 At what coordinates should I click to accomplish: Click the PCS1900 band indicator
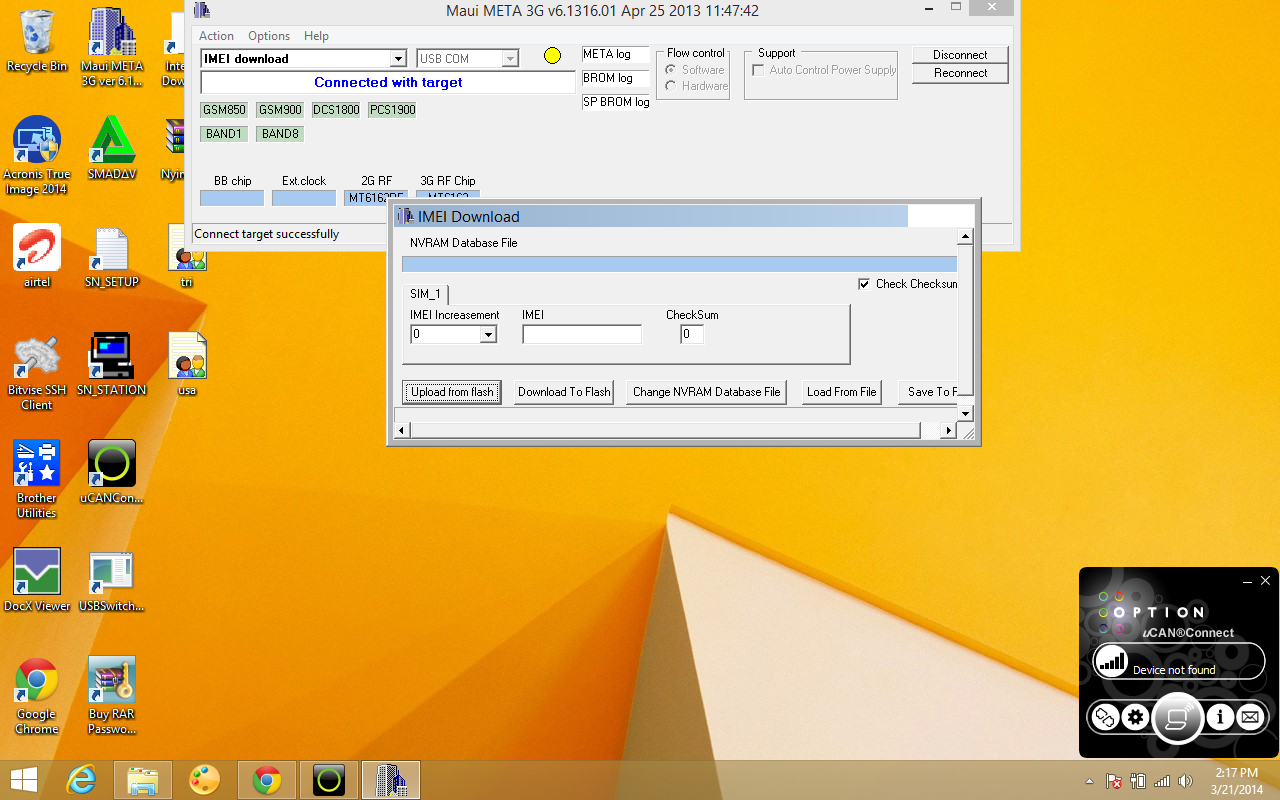coord(392,110)
